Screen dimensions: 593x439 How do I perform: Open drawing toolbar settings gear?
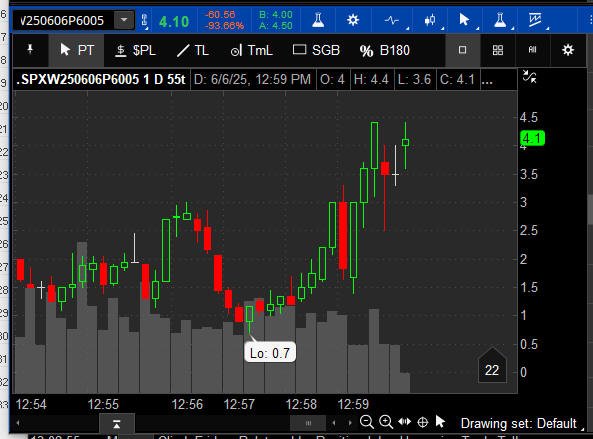(x=568, y=50)
